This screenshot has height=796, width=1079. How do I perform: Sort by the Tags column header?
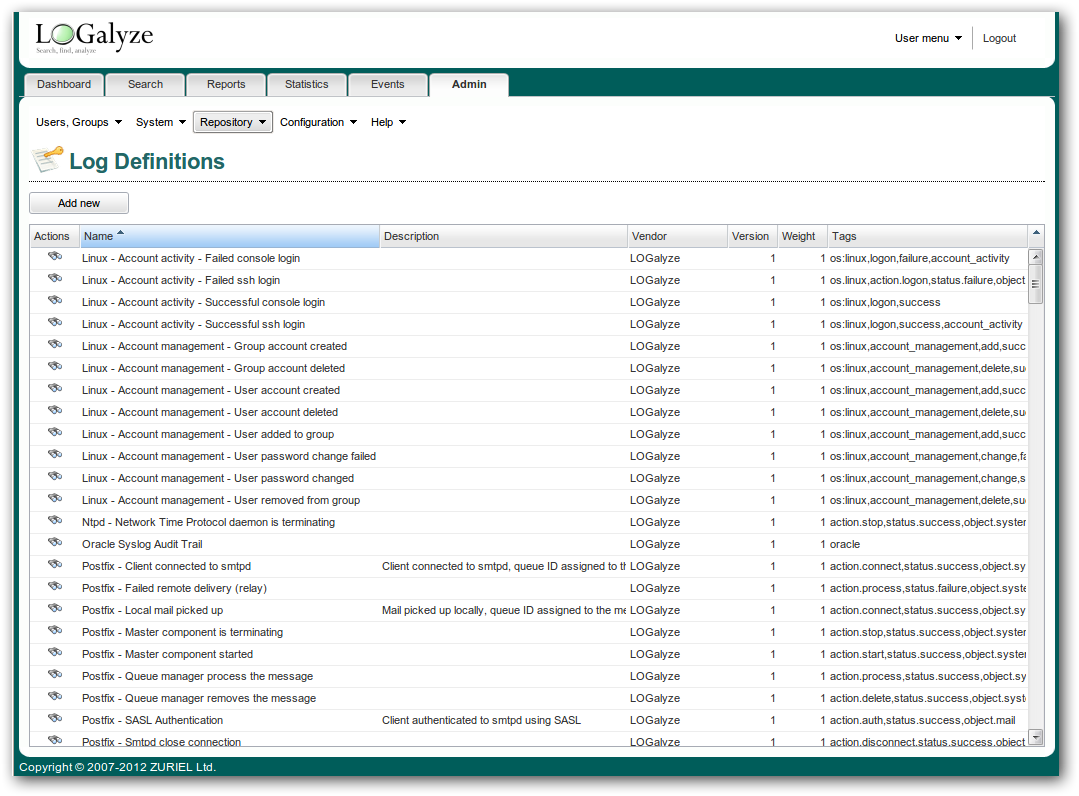point(927,236)
